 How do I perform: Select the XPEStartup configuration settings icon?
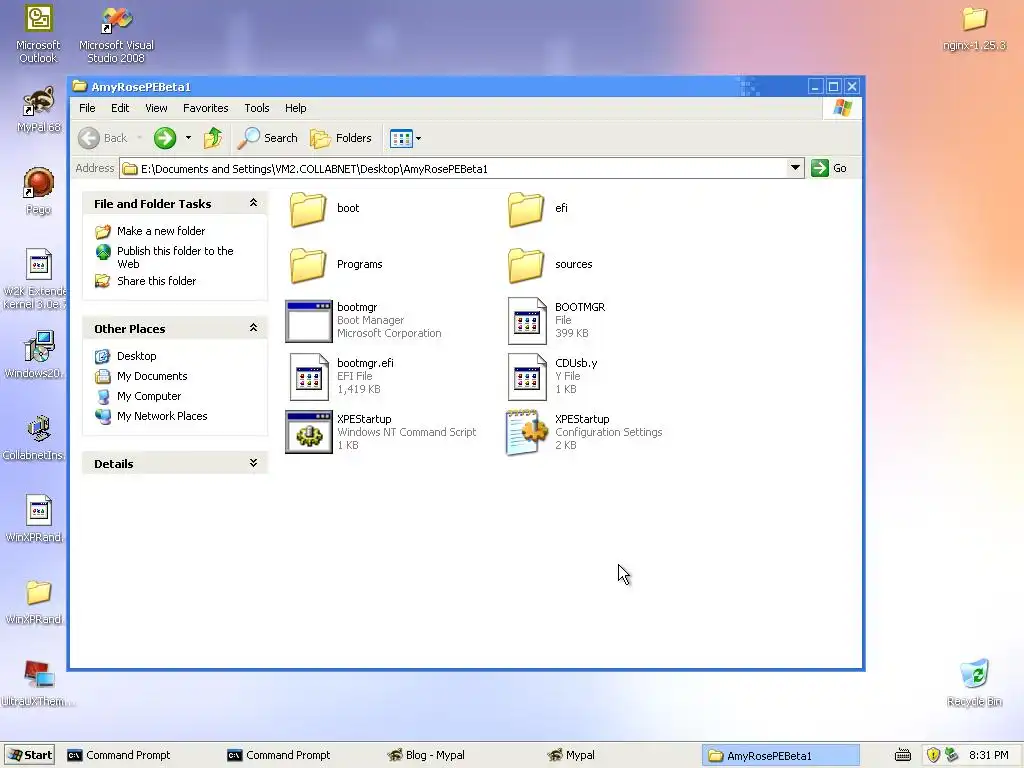click(x=527, y=432)
